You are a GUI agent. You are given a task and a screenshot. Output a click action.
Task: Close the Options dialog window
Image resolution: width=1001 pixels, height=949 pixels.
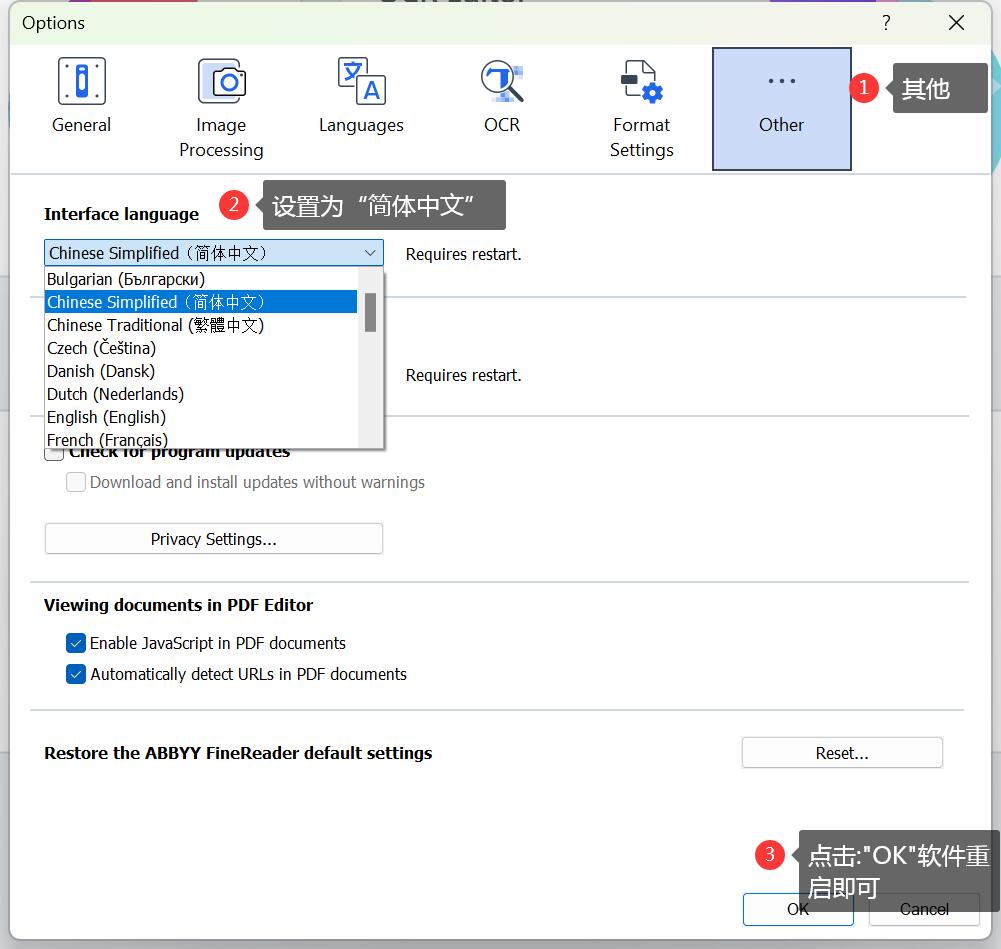[x=956, y=23]
